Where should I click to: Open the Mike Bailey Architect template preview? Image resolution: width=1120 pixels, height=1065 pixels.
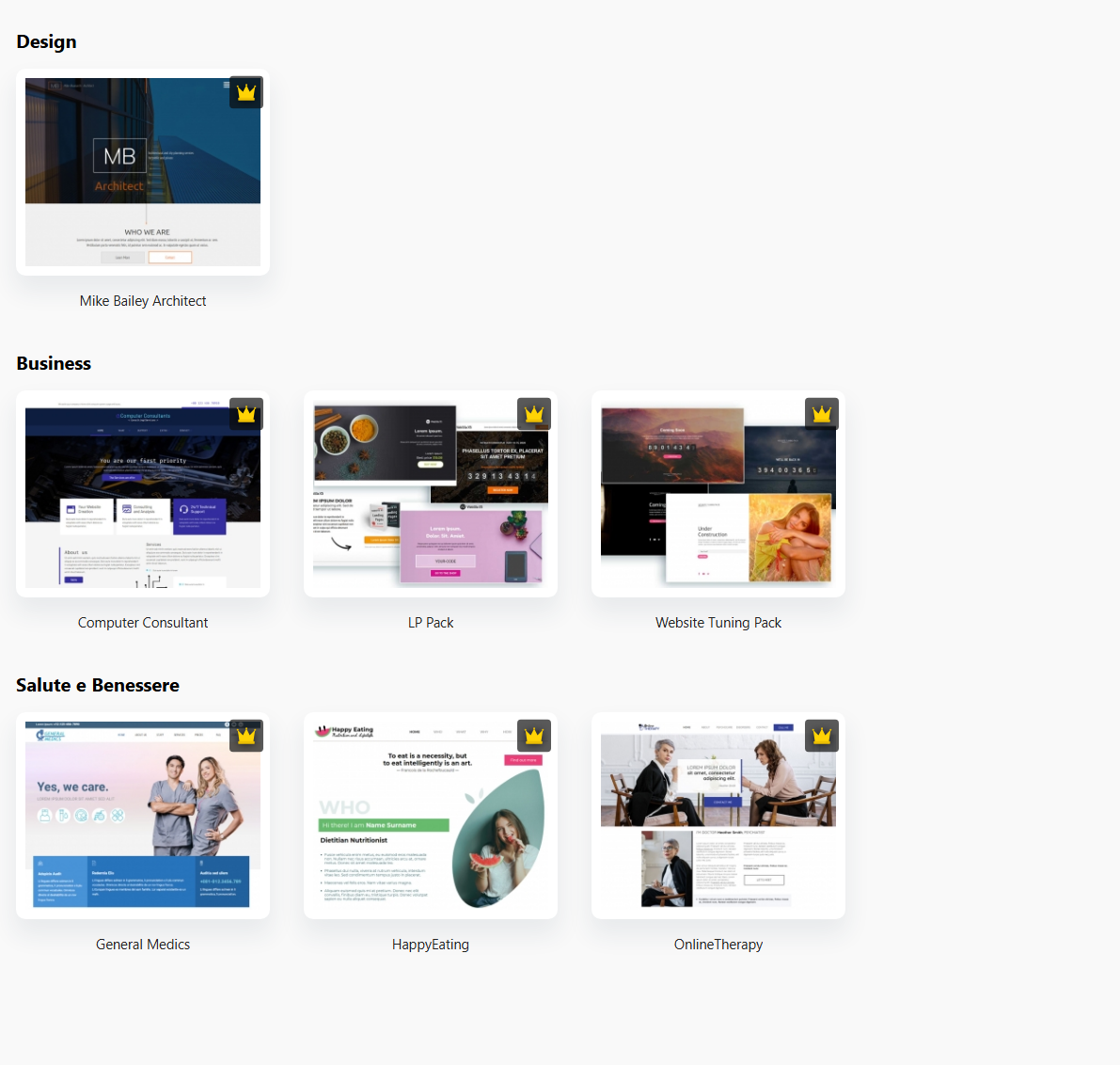pos(143,173)
